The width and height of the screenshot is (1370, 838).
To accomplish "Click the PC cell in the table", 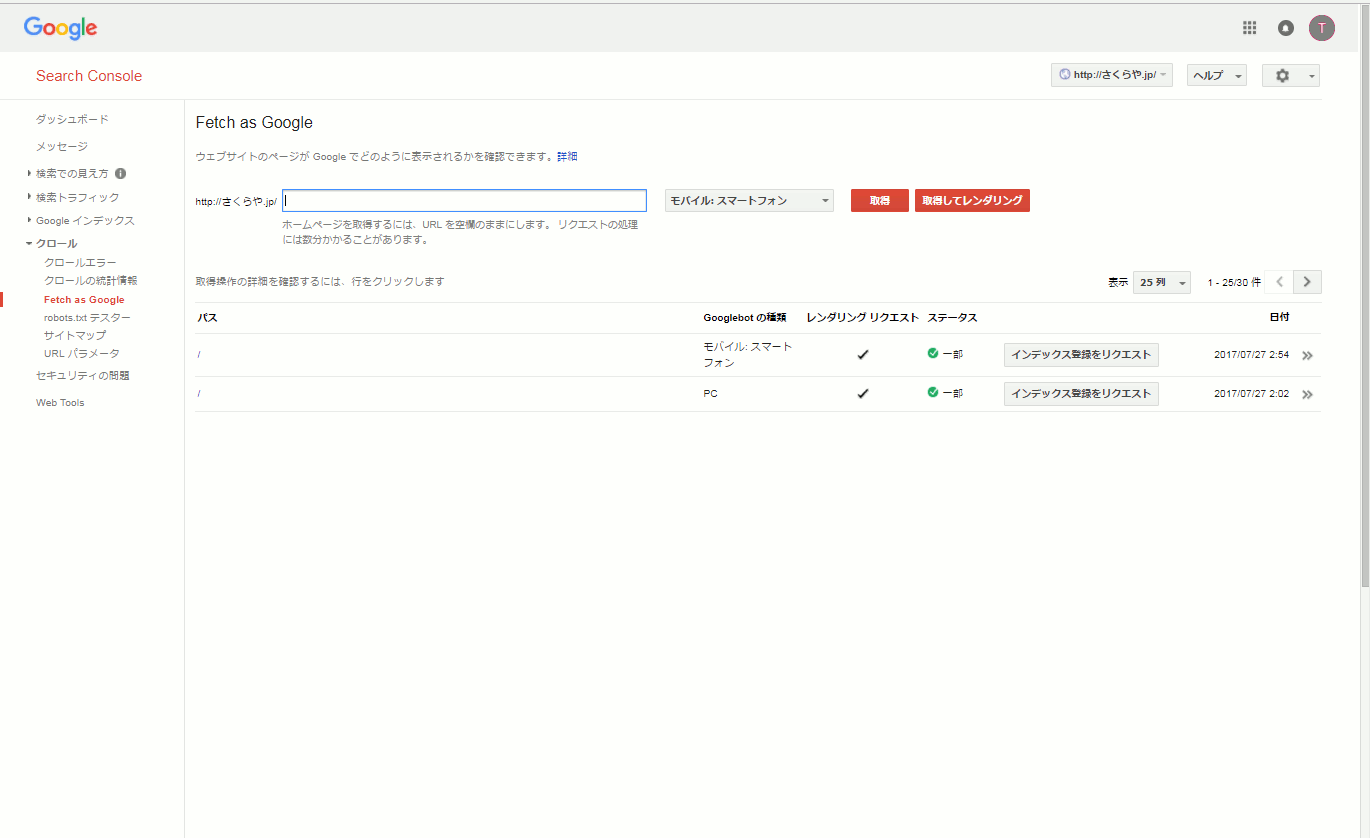I will pos(710,394).
